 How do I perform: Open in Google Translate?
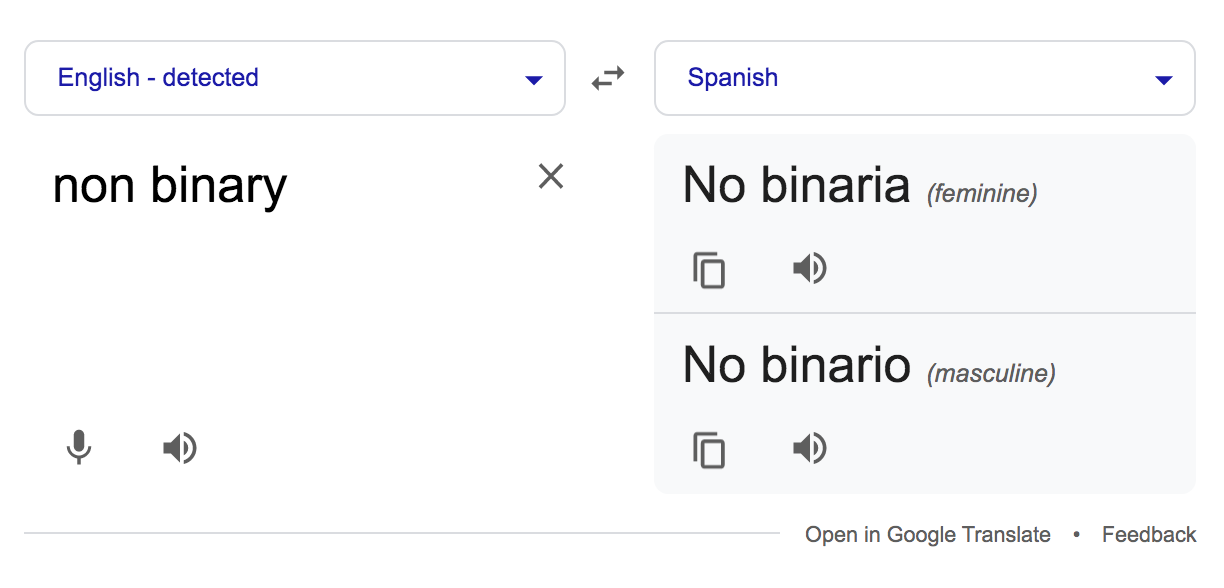(928, 535)
